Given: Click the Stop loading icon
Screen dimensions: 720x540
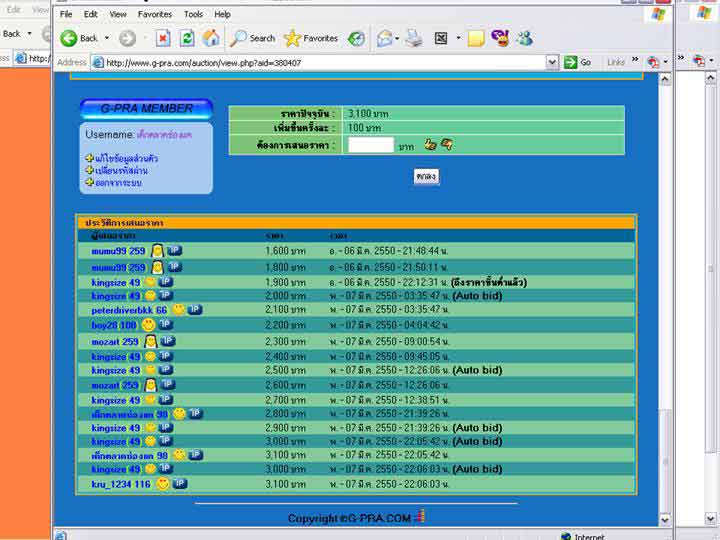Looking at the screenshot, I should tap(163, 38).
